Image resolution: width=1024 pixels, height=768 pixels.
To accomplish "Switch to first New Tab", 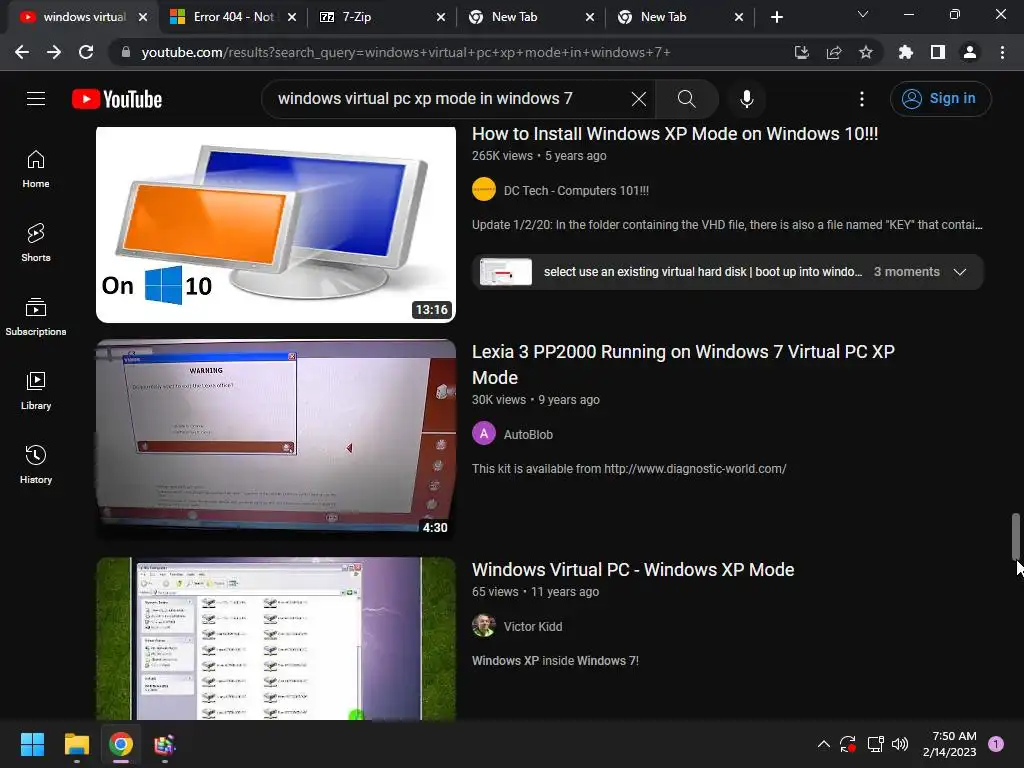I will coord(531,17).
